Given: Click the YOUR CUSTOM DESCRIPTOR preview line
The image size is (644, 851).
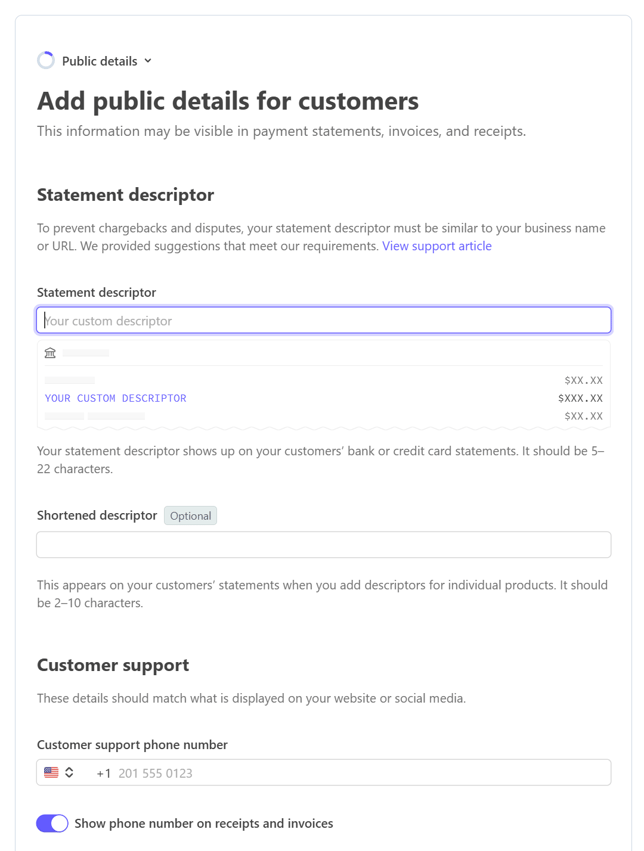Looking at the screenshot, I should click(116, 398).
